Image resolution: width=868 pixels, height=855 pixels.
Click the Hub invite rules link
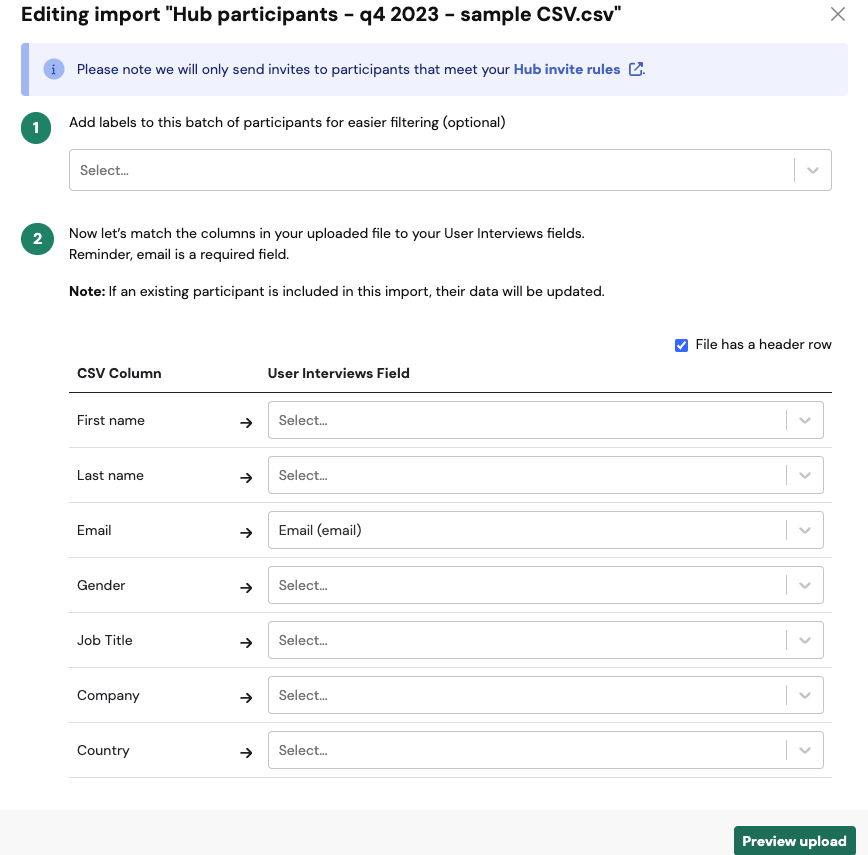point(568,69)
